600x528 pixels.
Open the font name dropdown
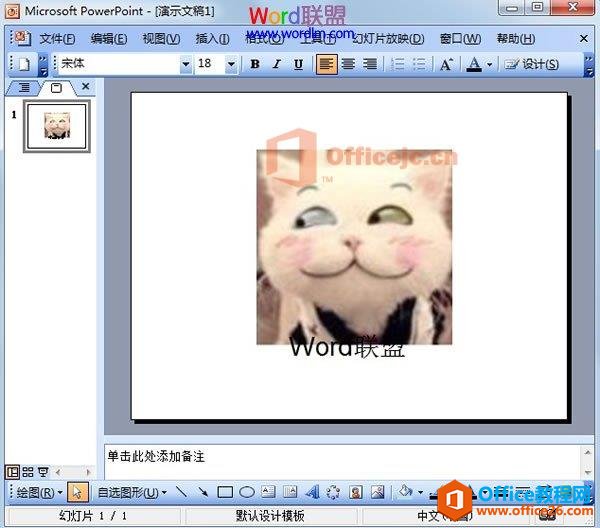pos(185,64)
